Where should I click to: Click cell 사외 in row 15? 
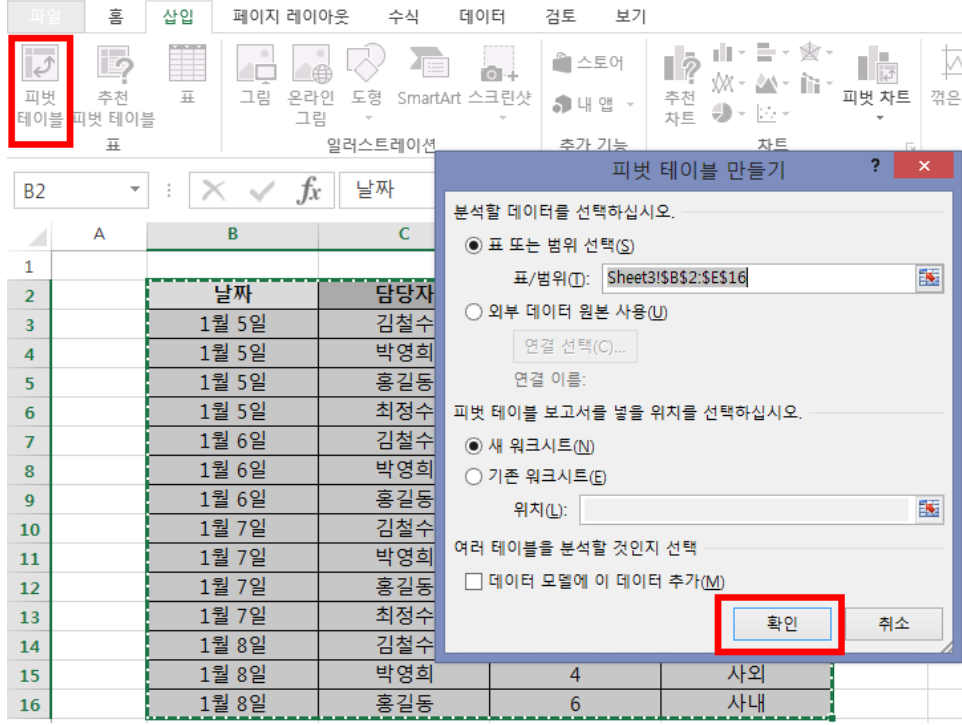(746, 675)
